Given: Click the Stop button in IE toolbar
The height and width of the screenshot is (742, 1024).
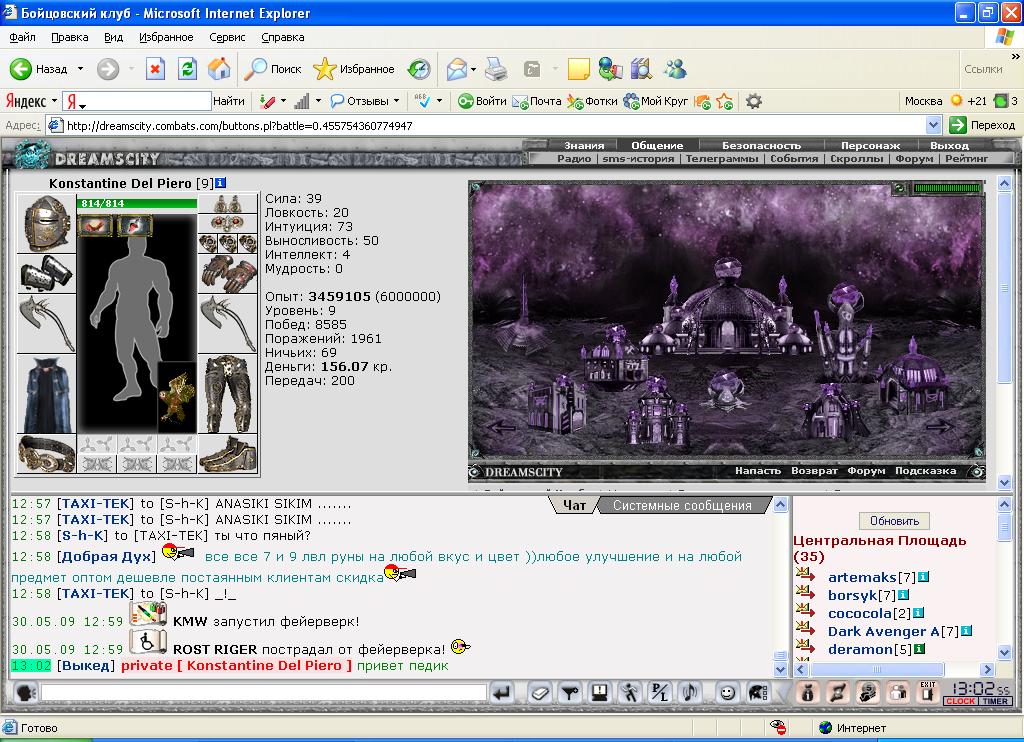Looking at the screenshot, I should (x=155, y=69).
